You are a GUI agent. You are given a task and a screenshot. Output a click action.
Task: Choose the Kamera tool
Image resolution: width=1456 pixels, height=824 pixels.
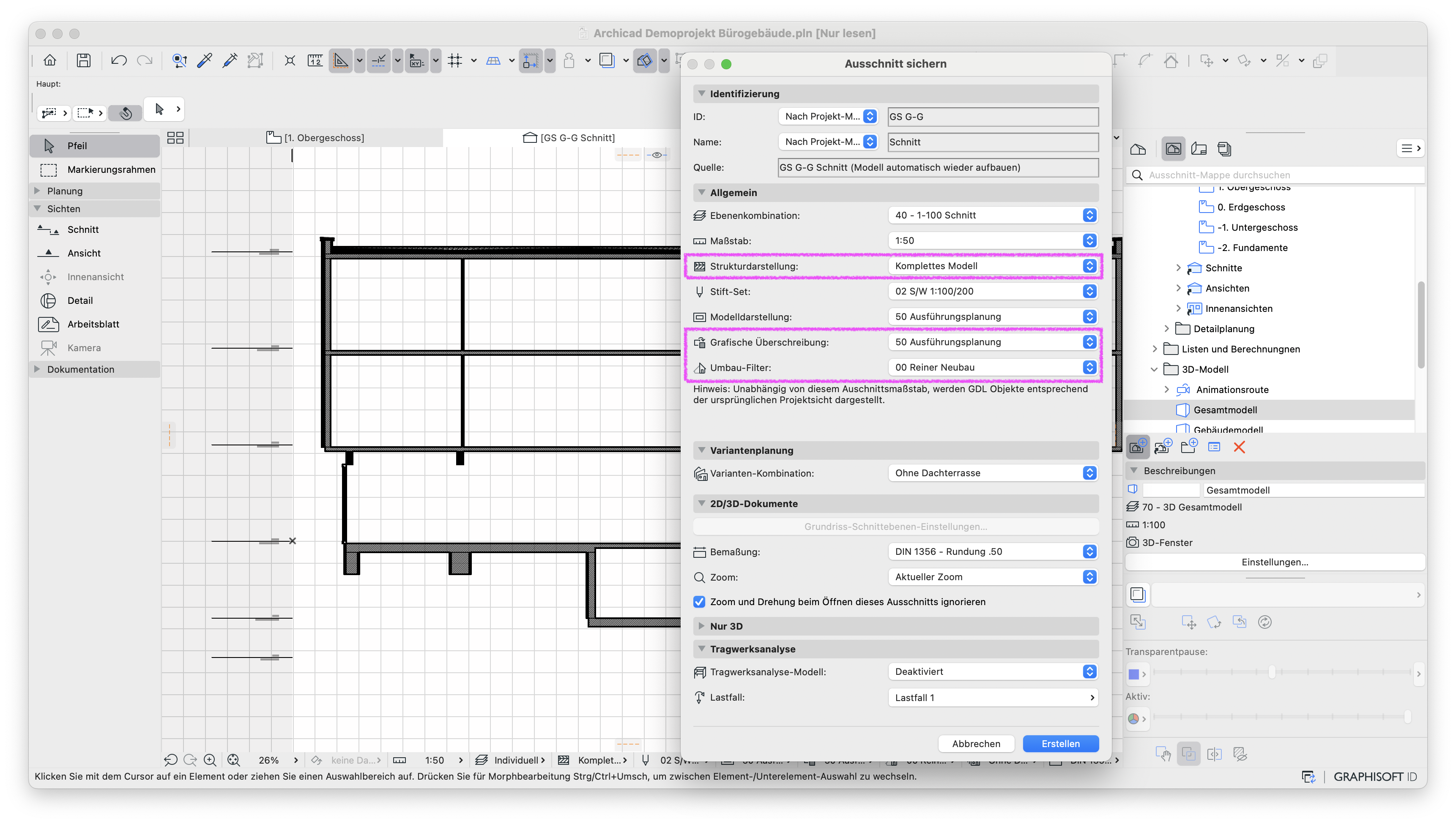[95, 348]
